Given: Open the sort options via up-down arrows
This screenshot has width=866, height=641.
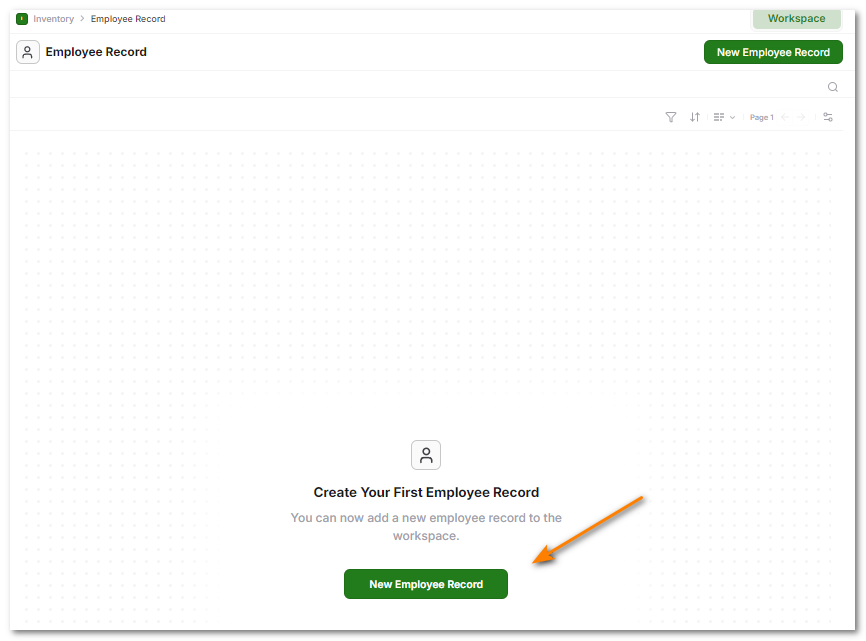Looking at the screenshot, I should click(695, 117).
